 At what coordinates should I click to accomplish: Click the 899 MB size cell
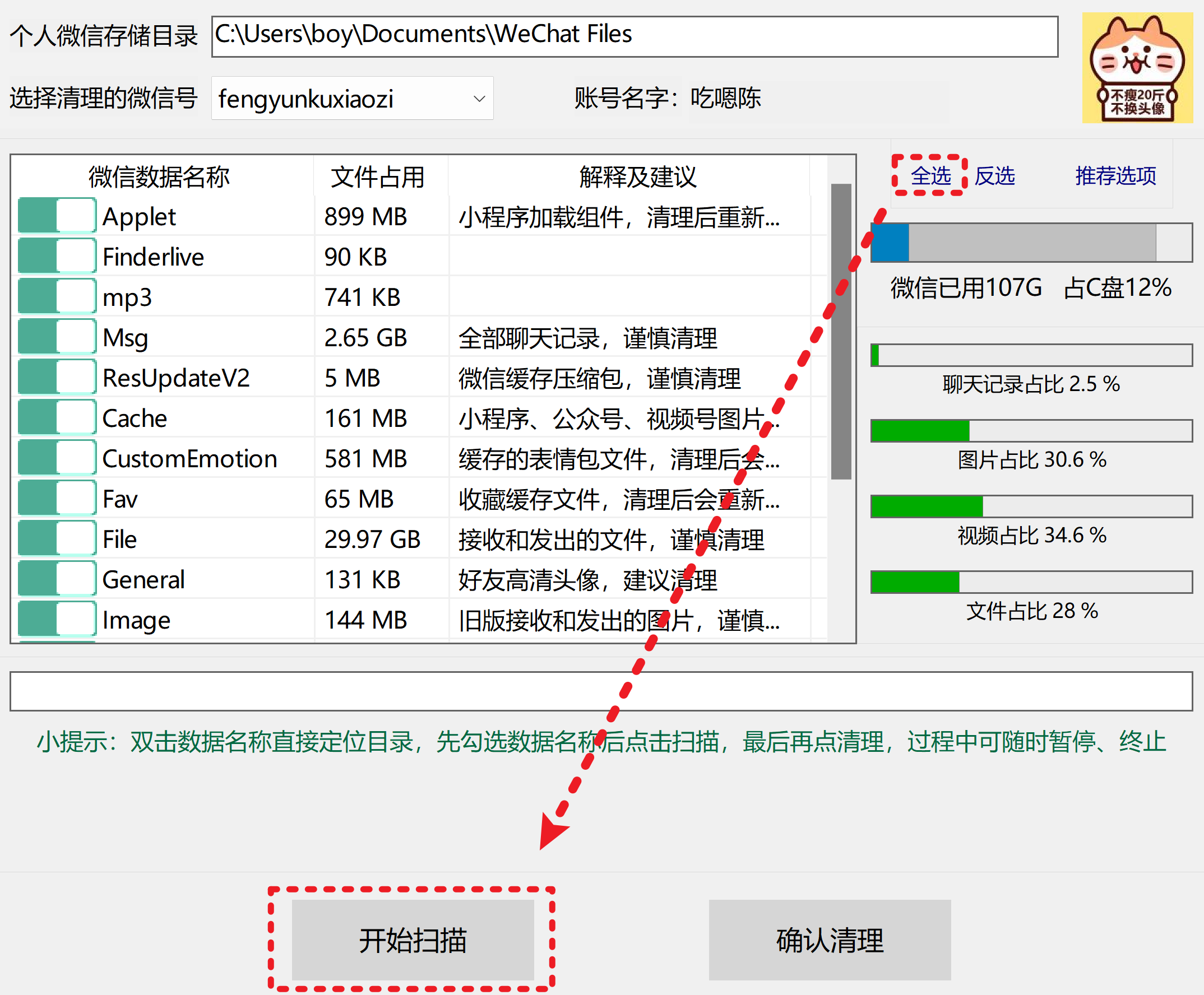(x=366, y=217)
